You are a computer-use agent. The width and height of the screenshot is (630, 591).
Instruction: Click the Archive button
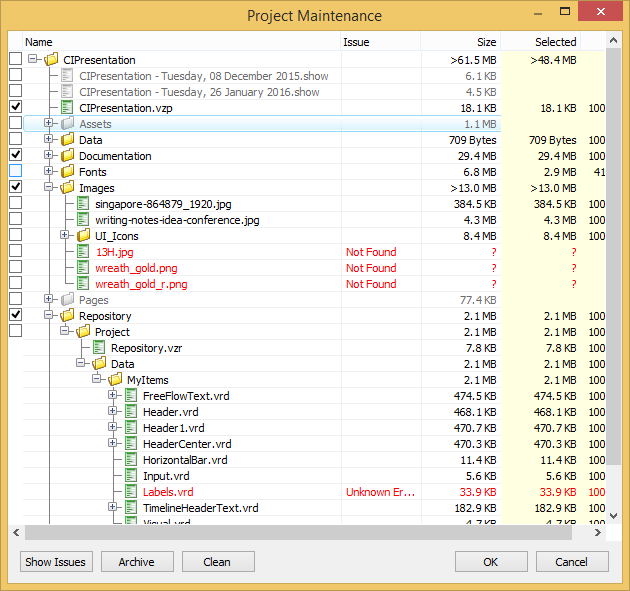tap(137, 562)
